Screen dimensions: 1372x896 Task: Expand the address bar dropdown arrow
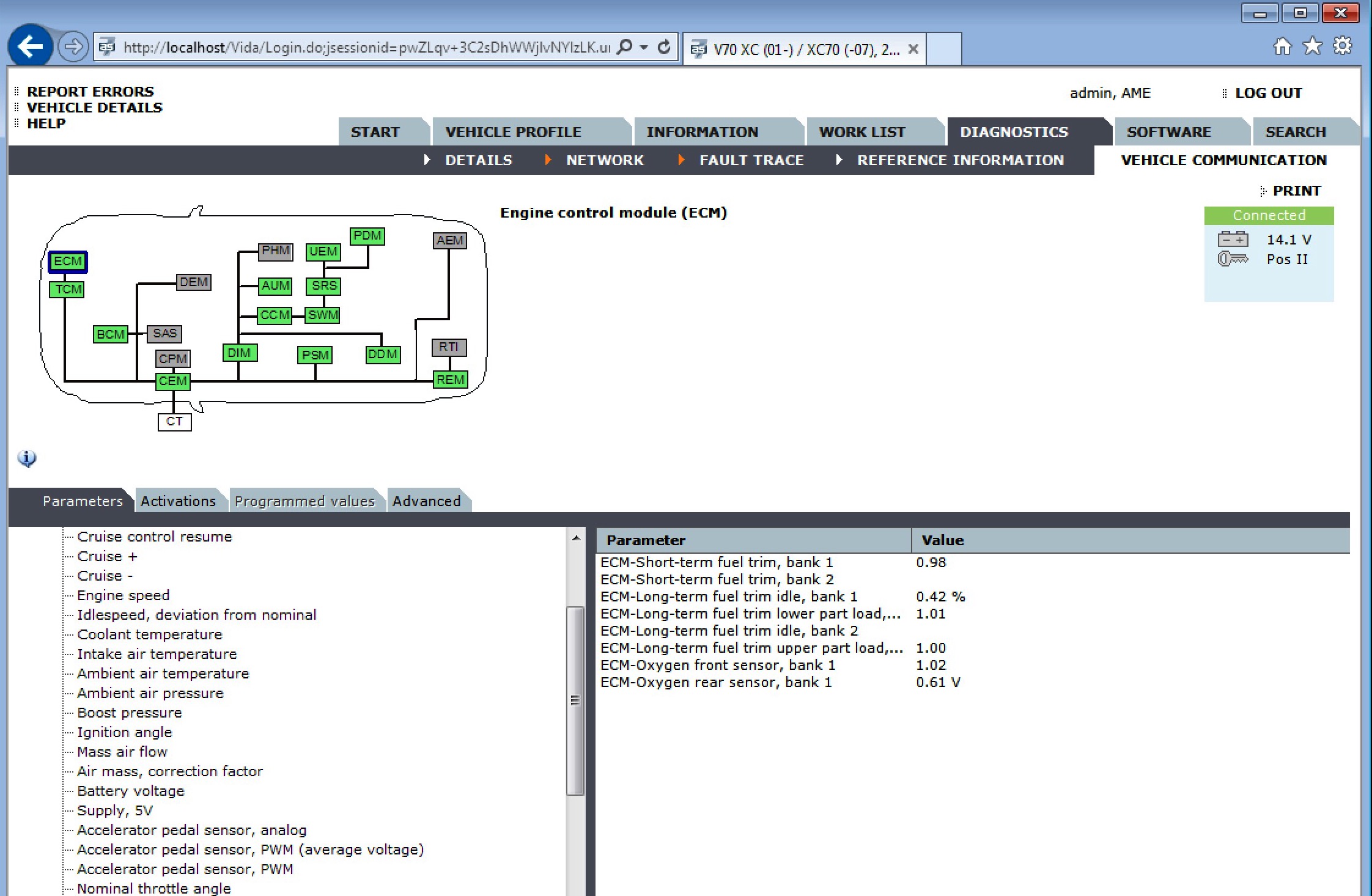644,47
